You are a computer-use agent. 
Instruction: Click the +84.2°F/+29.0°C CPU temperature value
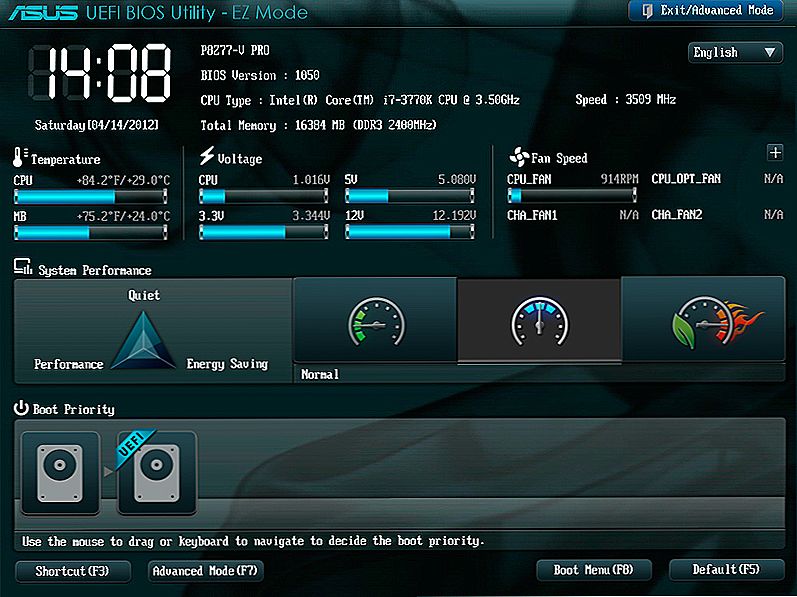123,180
